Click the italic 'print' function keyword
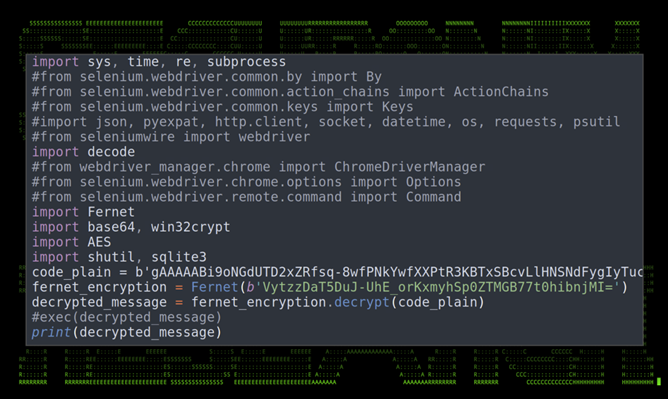Image resolution: width=668 pixels, height=399 pixels. (51, 333)
